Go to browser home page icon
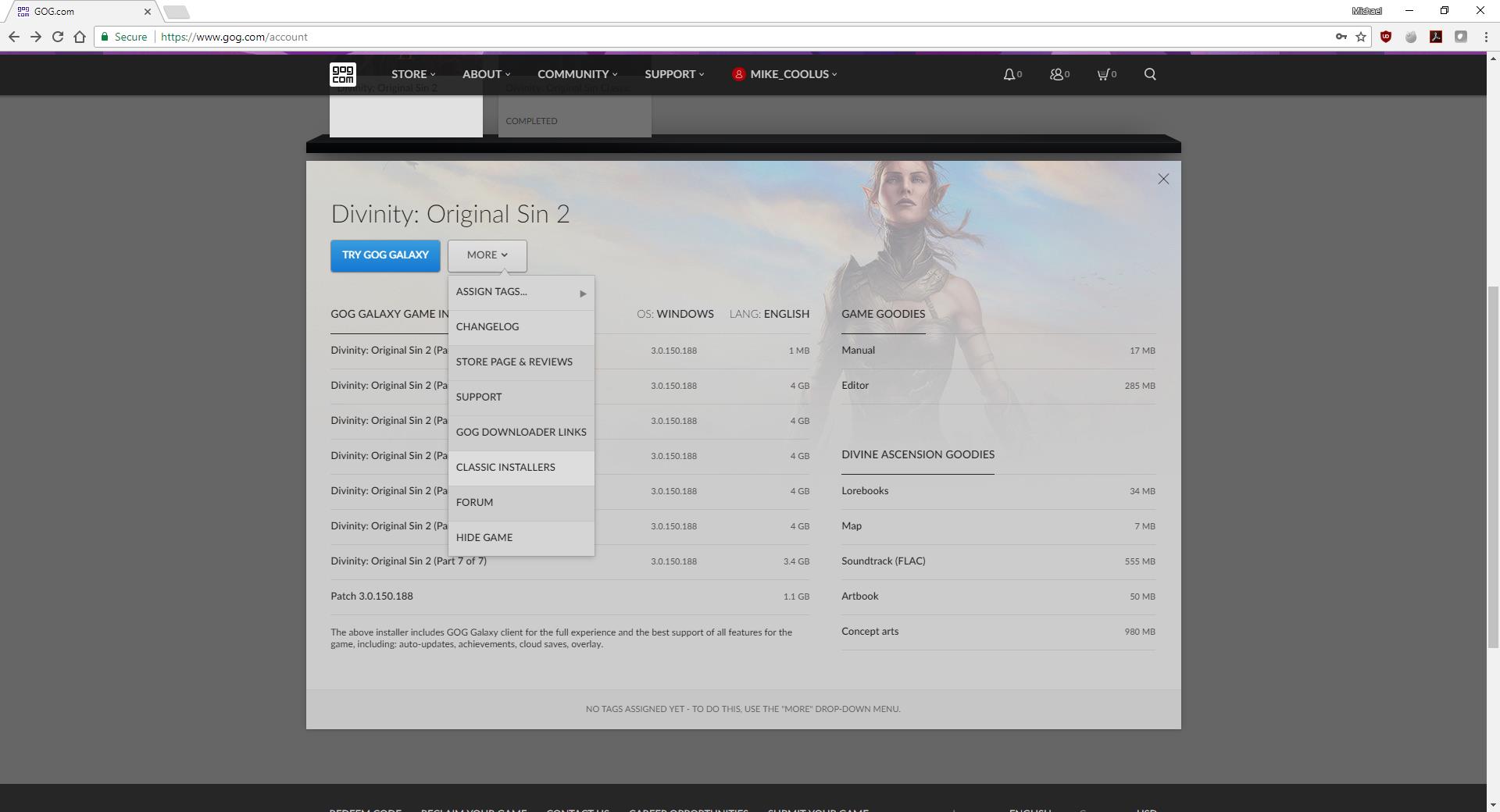This screenshot has width=1500, height=812. pos(80,37)
